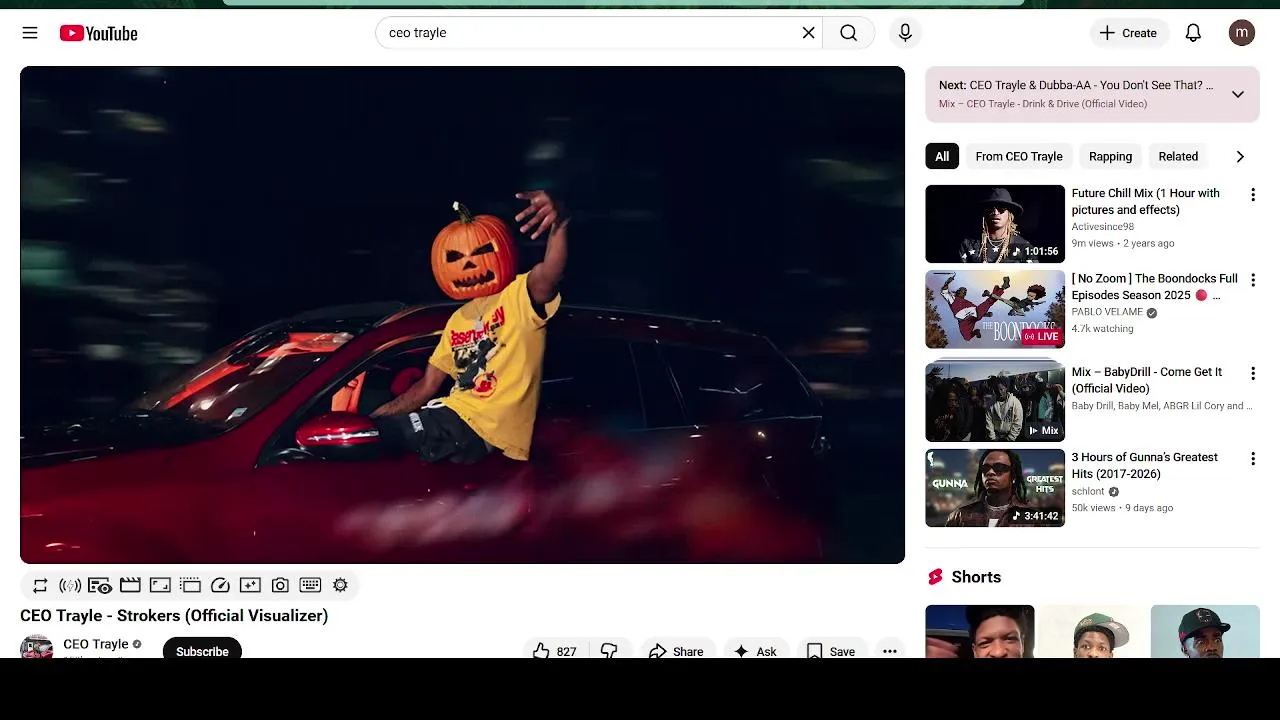Go to the YouTube home logo

[x=98, y=33]
